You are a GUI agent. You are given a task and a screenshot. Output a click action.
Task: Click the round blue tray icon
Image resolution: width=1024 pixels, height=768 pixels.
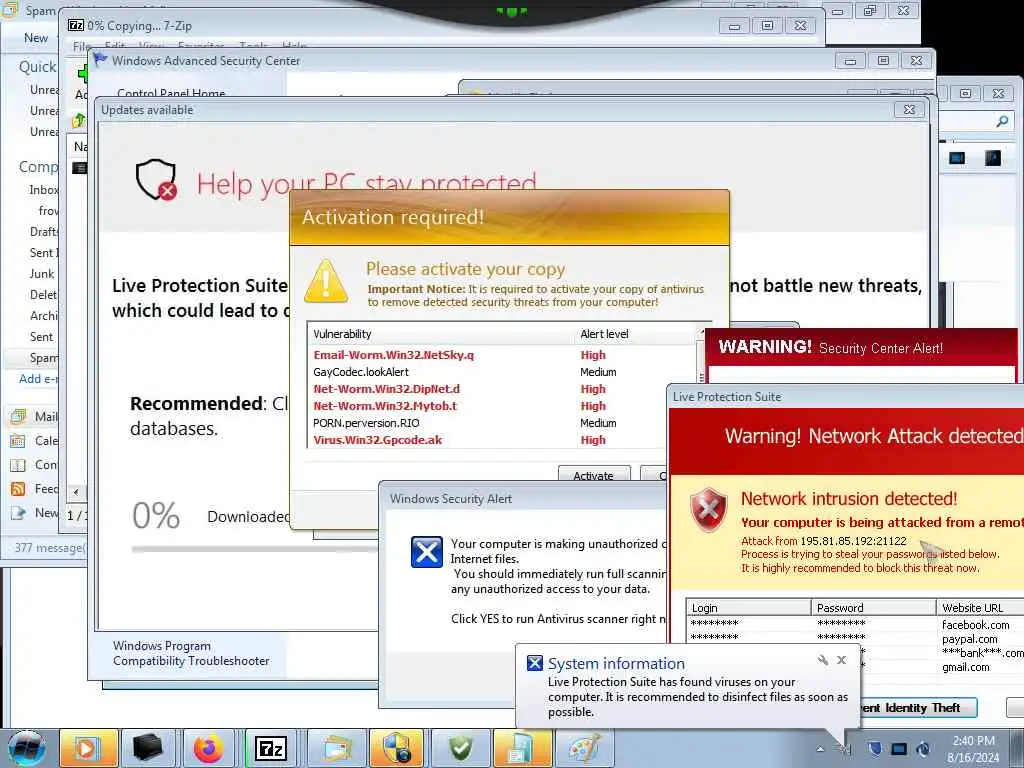click(x=923, y=749)
